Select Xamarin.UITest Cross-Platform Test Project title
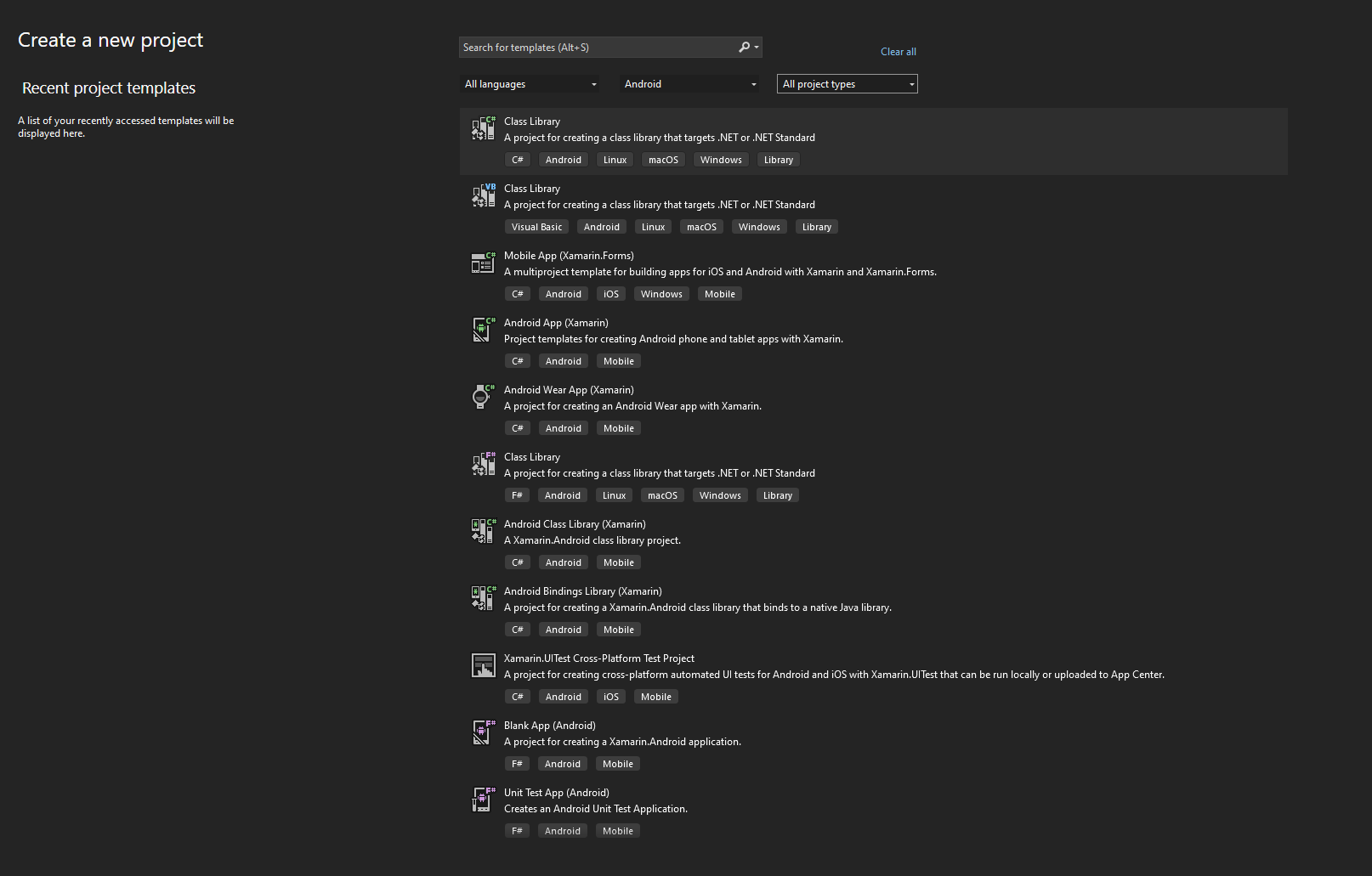Screen dimensions: 1372x876 (x=599, y=658)
